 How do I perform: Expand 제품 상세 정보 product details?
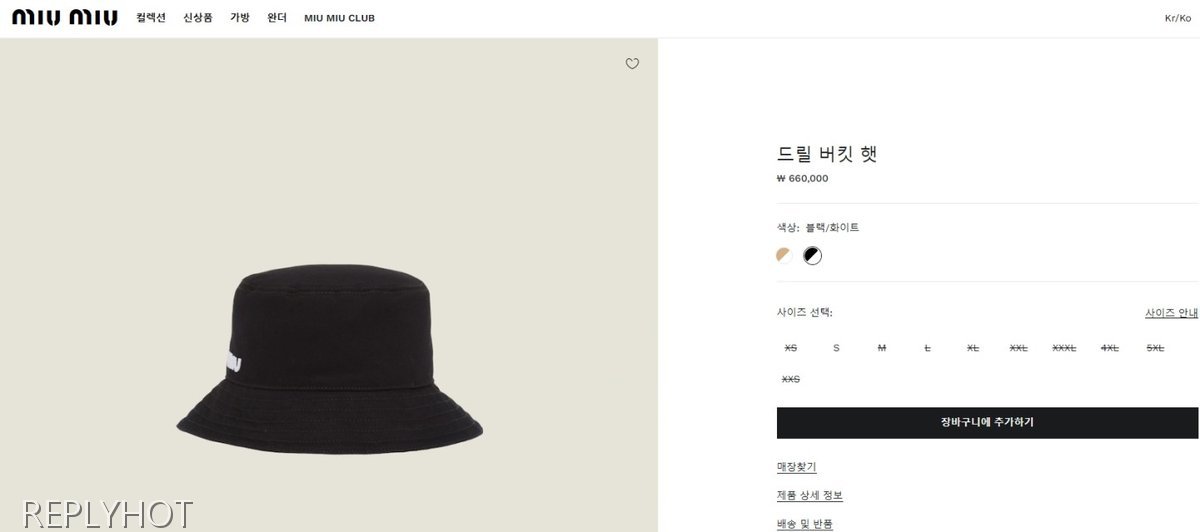(x=810, y=496)
